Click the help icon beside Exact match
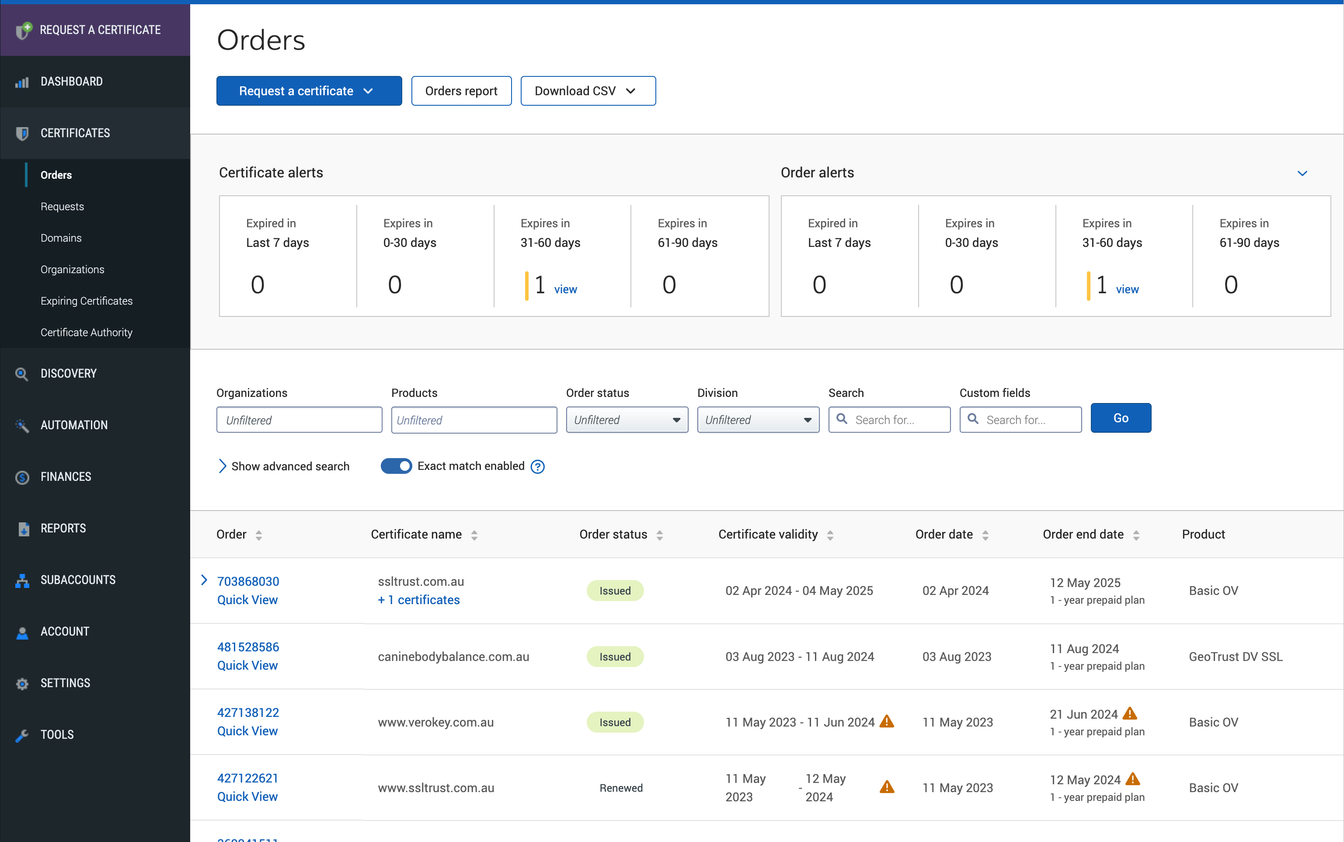This screenshot has height=842, width=1344. 537,466
